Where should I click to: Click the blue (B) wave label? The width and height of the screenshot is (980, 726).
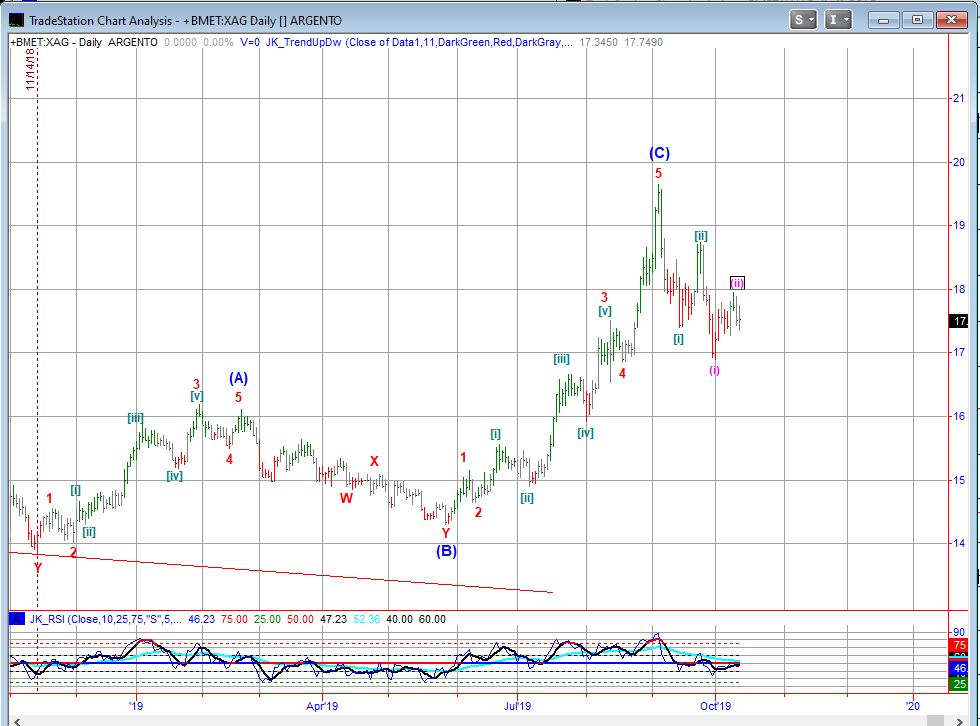[x=446, y=551]
